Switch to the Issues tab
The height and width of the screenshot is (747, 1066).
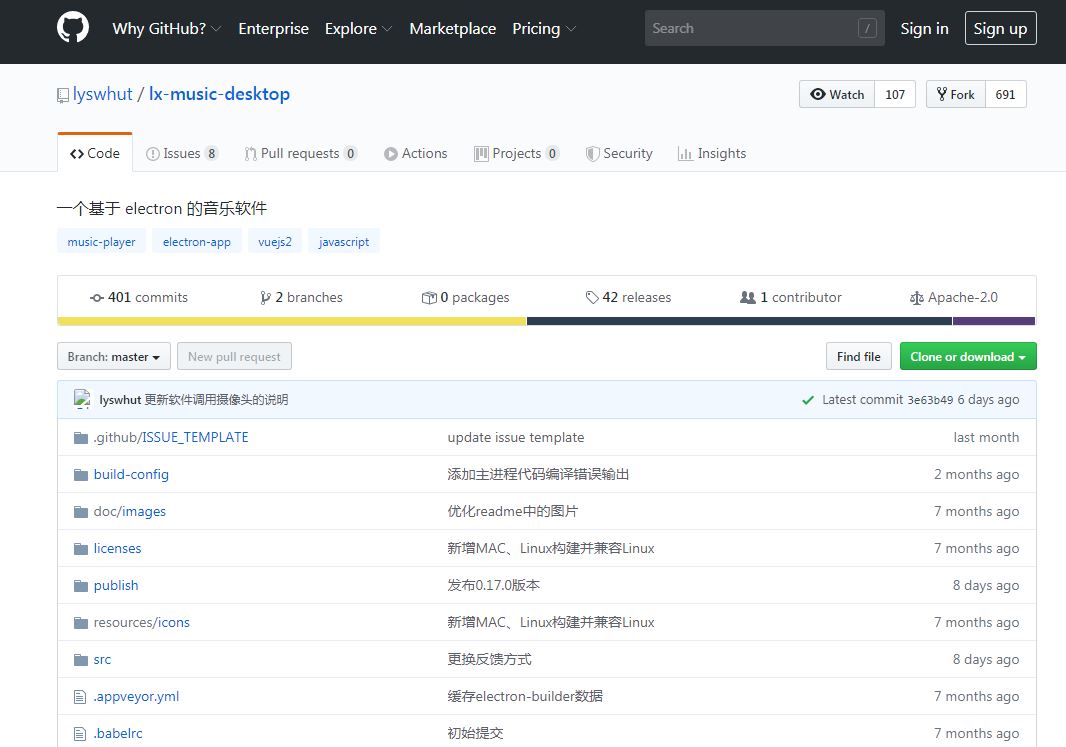pyautogui.click(x=182, y=154)
